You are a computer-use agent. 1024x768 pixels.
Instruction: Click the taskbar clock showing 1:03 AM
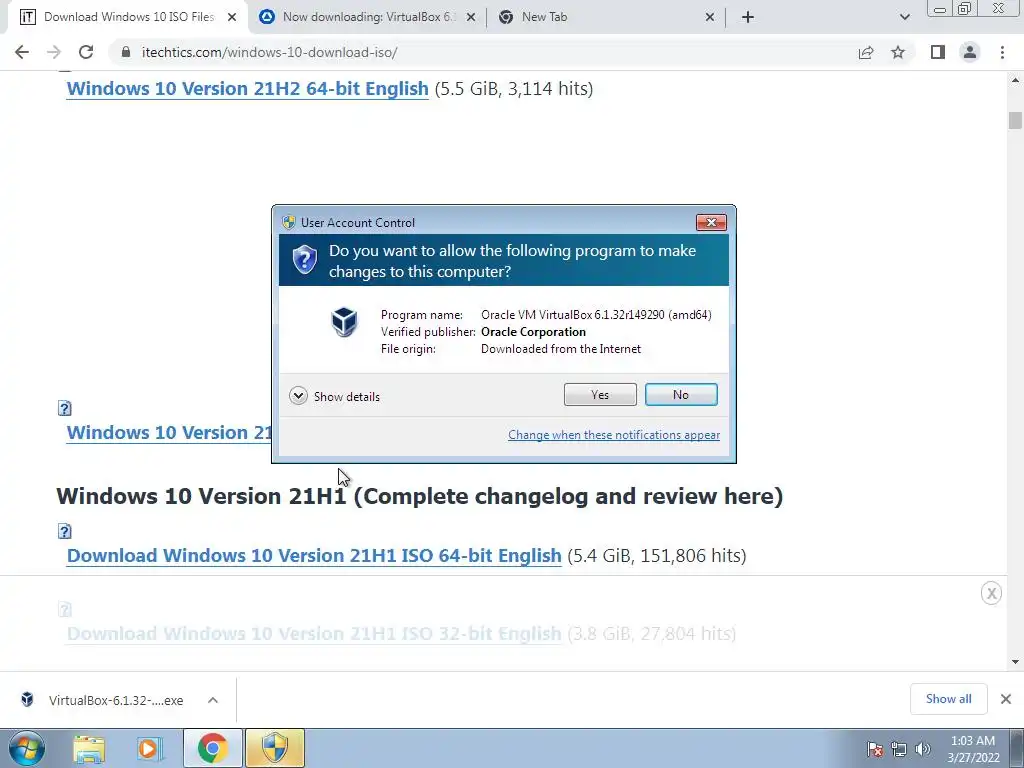click(x=973, y=749)
